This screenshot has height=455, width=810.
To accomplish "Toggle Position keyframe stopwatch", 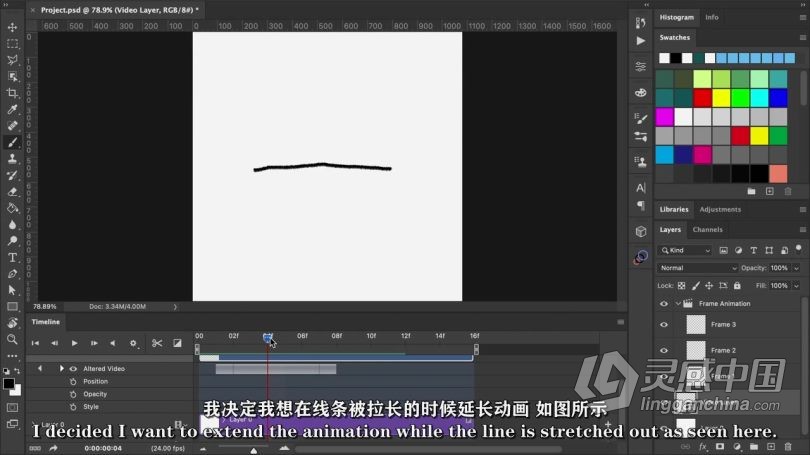I will pos(73,381).
